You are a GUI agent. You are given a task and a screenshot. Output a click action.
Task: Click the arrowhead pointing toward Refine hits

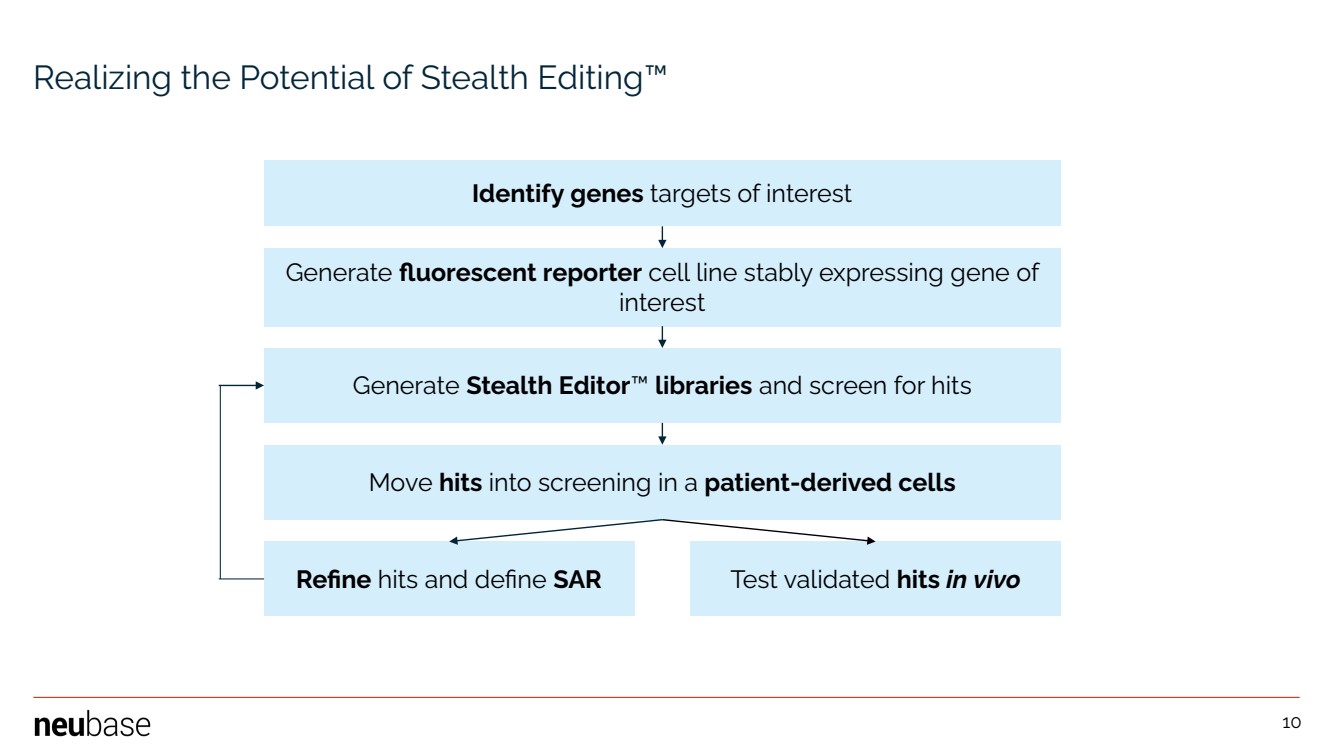point(455,541)
